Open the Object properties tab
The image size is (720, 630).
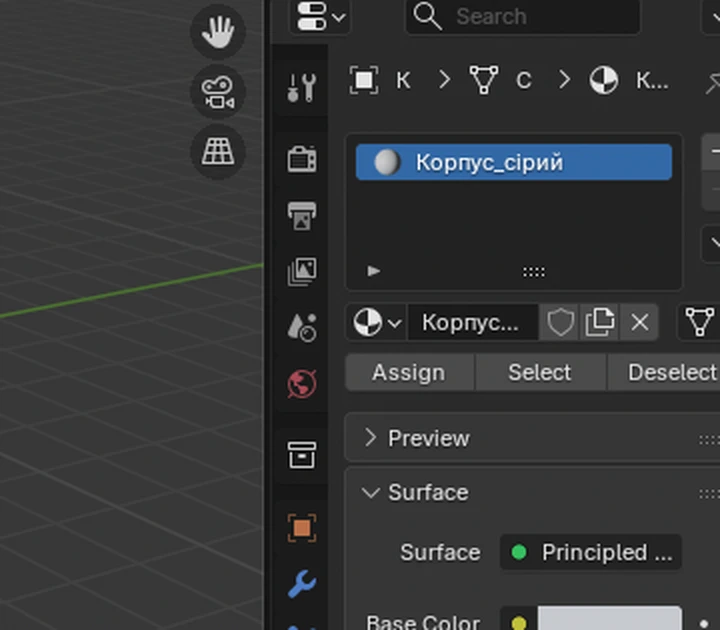pyautogui.click(x=302, y=528)
